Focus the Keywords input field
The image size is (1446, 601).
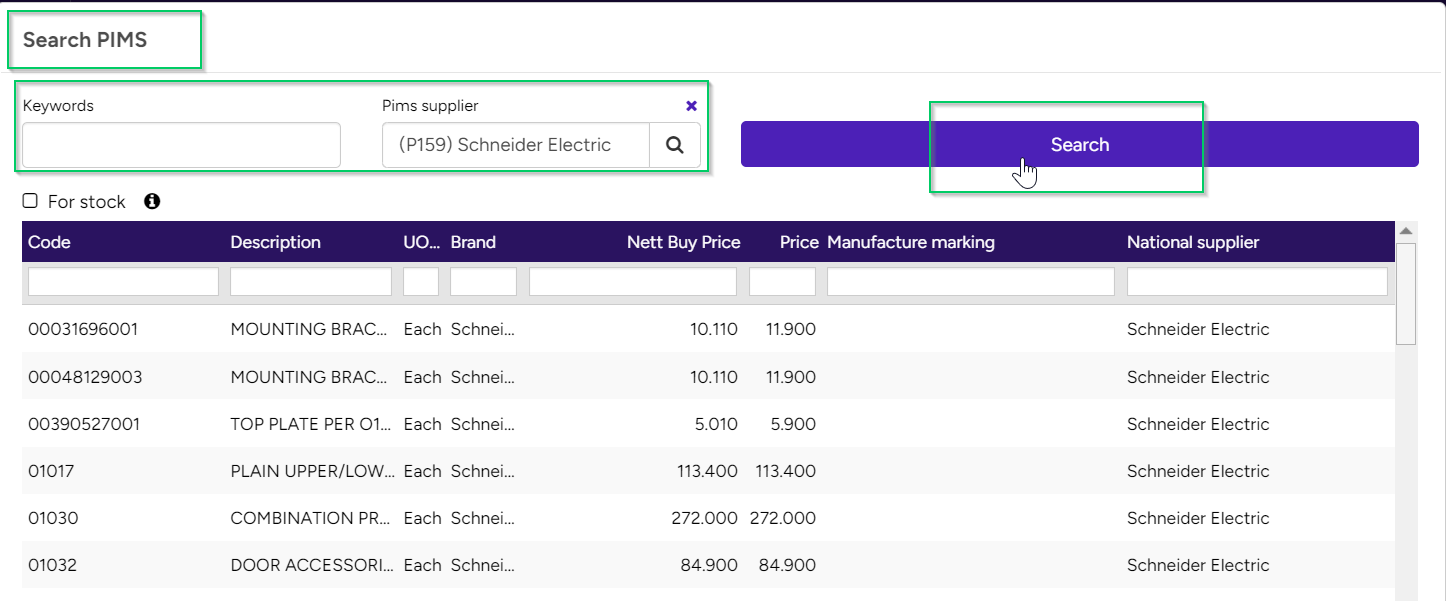181,145
